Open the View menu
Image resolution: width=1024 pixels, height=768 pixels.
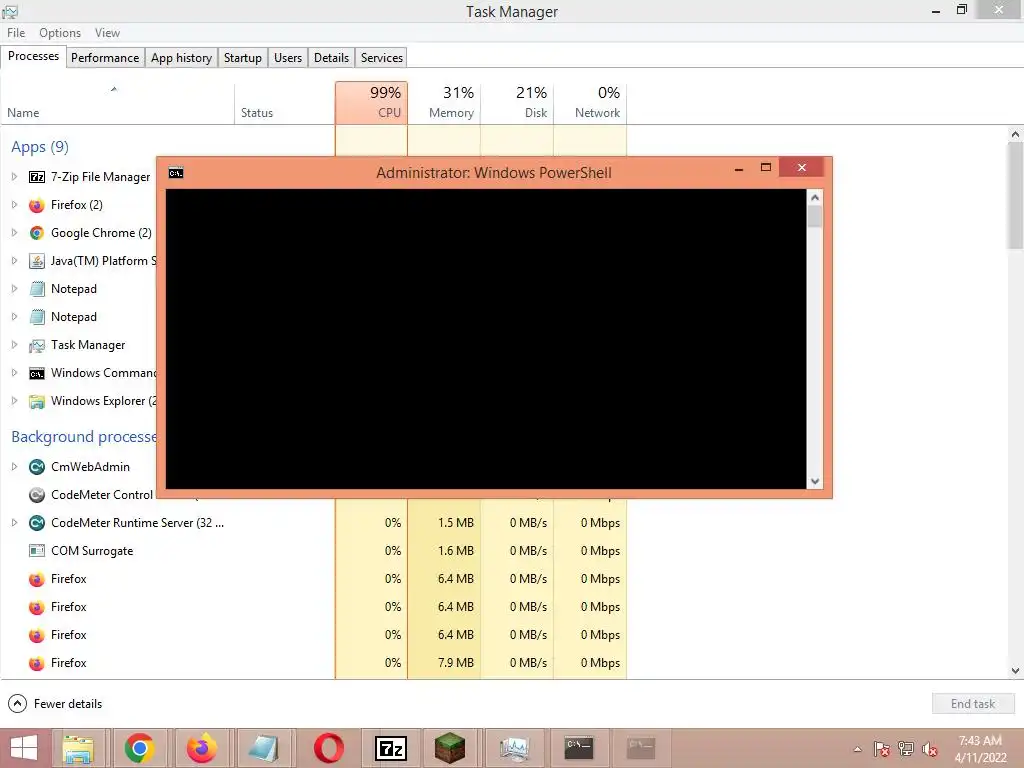107,33
